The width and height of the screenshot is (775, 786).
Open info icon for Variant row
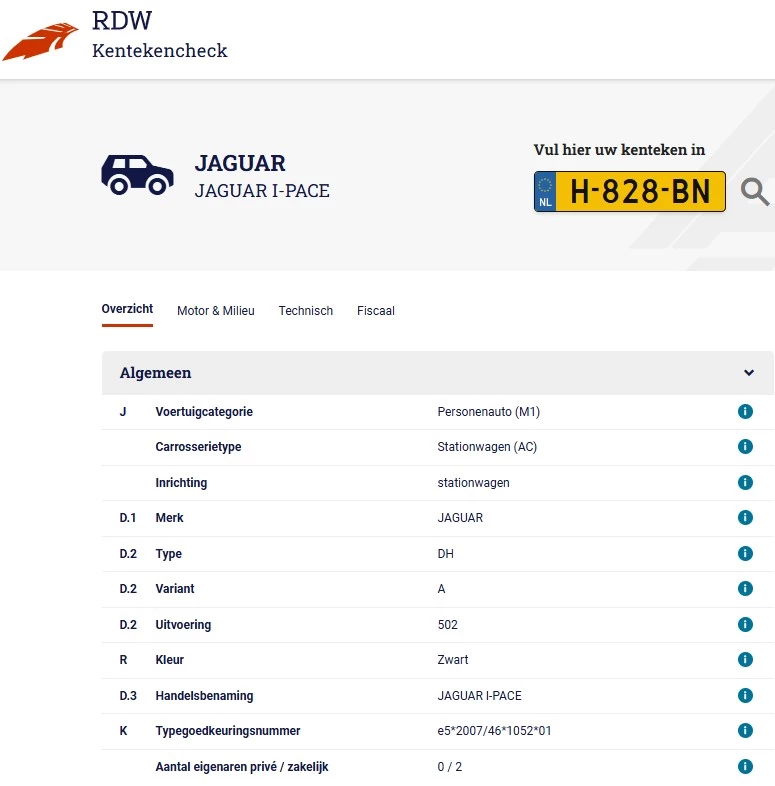(745, 589)
